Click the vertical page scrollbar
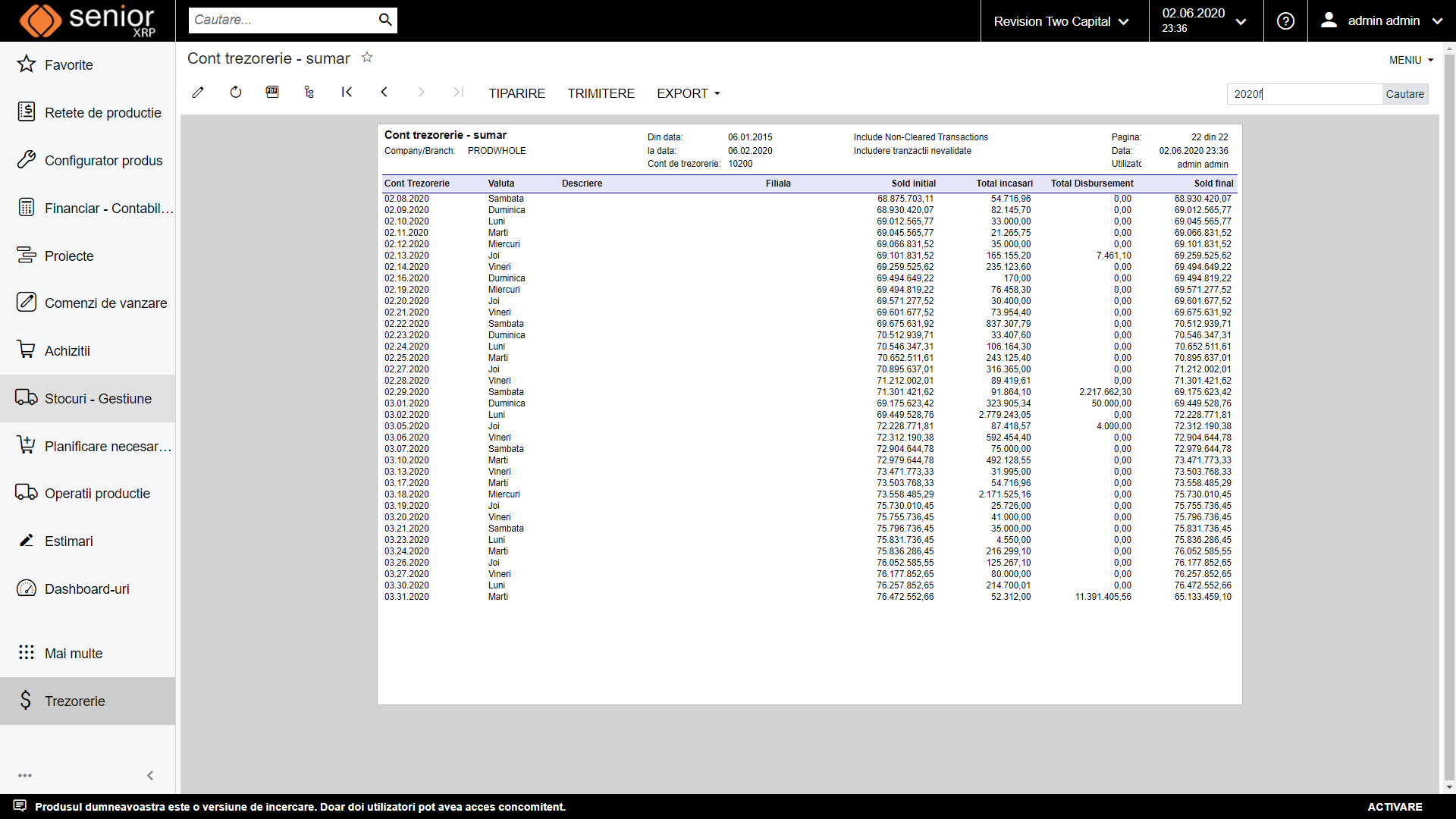1456x819 pixels. 1449,418
